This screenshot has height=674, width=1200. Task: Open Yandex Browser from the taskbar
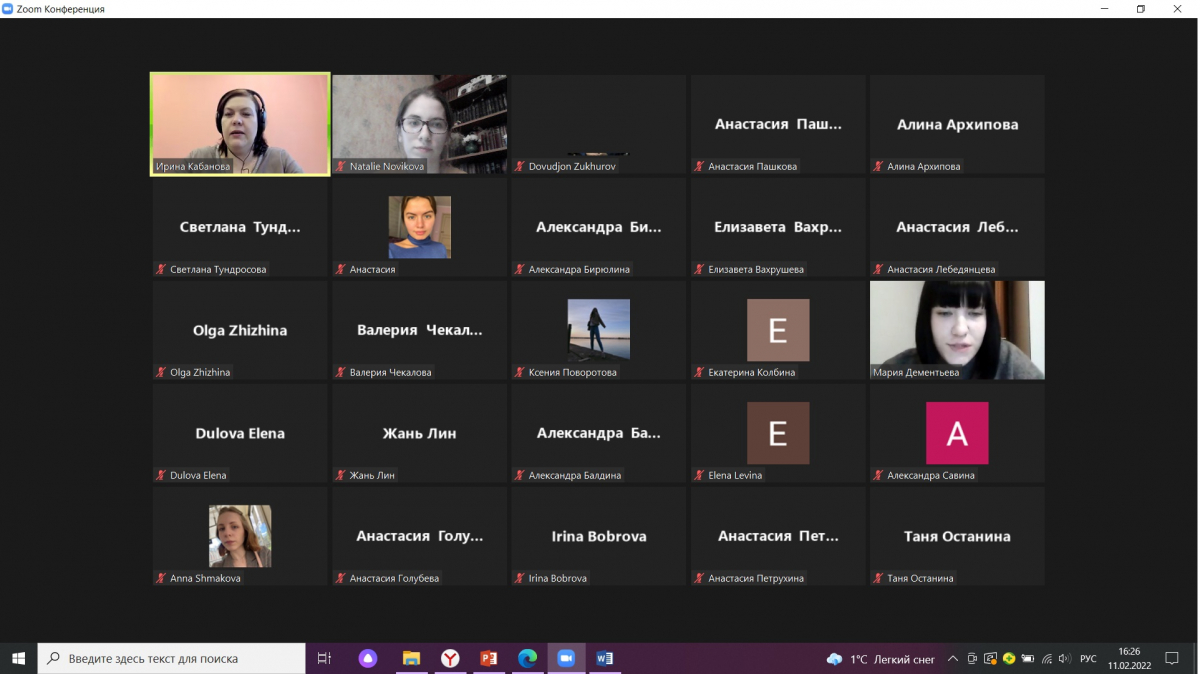450,658
